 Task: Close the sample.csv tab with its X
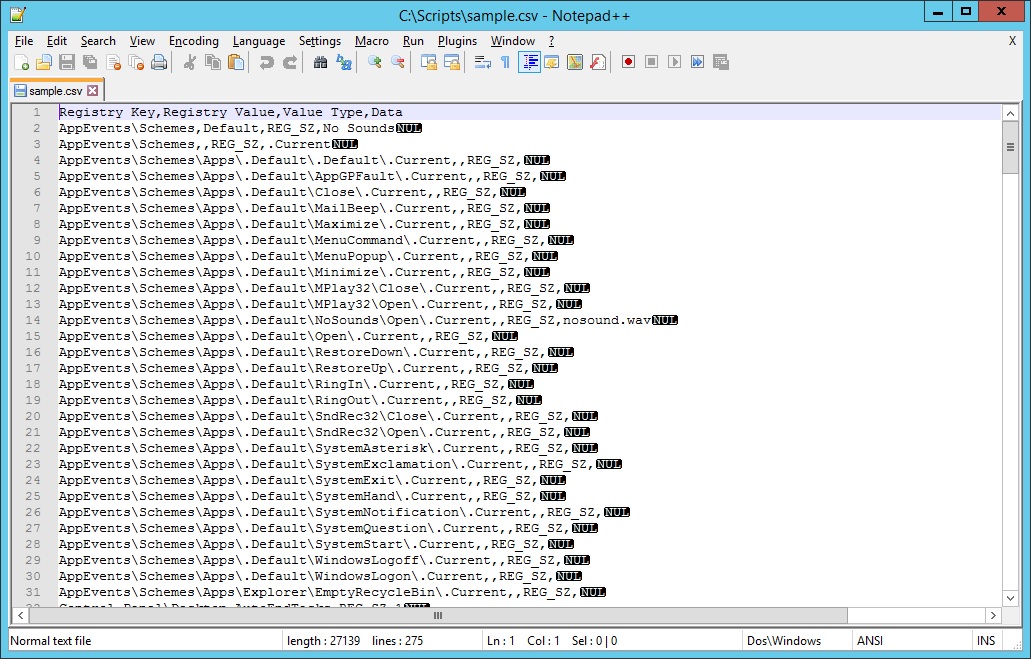pos(93,91)
